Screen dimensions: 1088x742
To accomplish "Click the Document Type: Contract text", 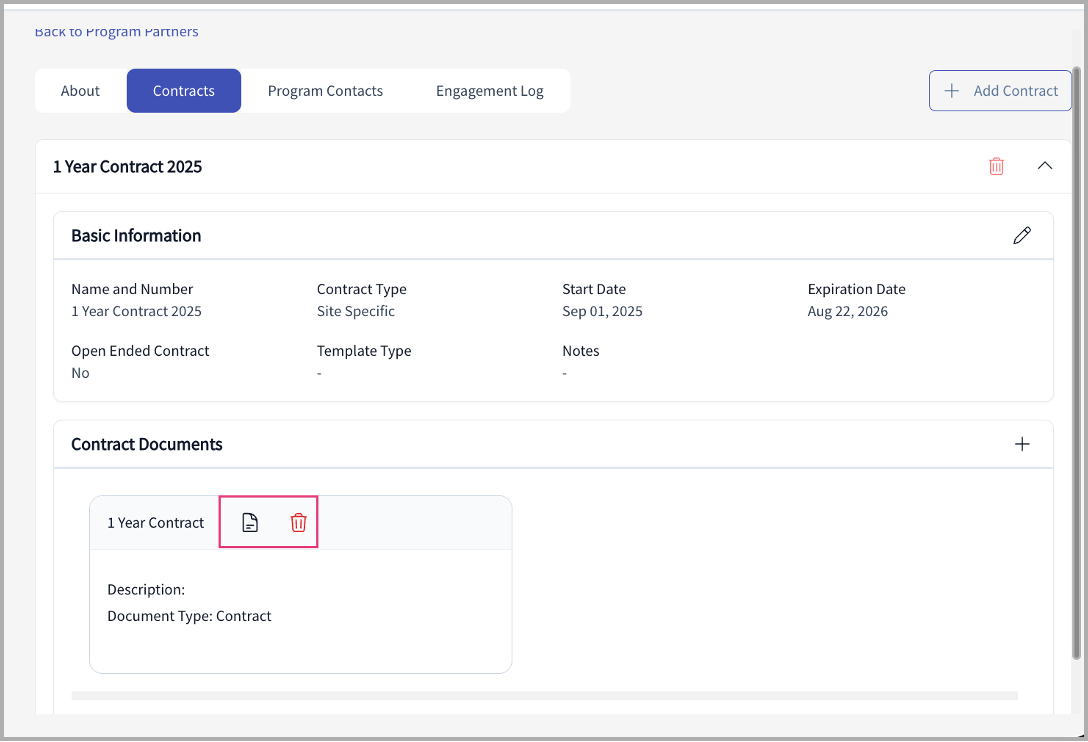I will click(x=189, y=616).
